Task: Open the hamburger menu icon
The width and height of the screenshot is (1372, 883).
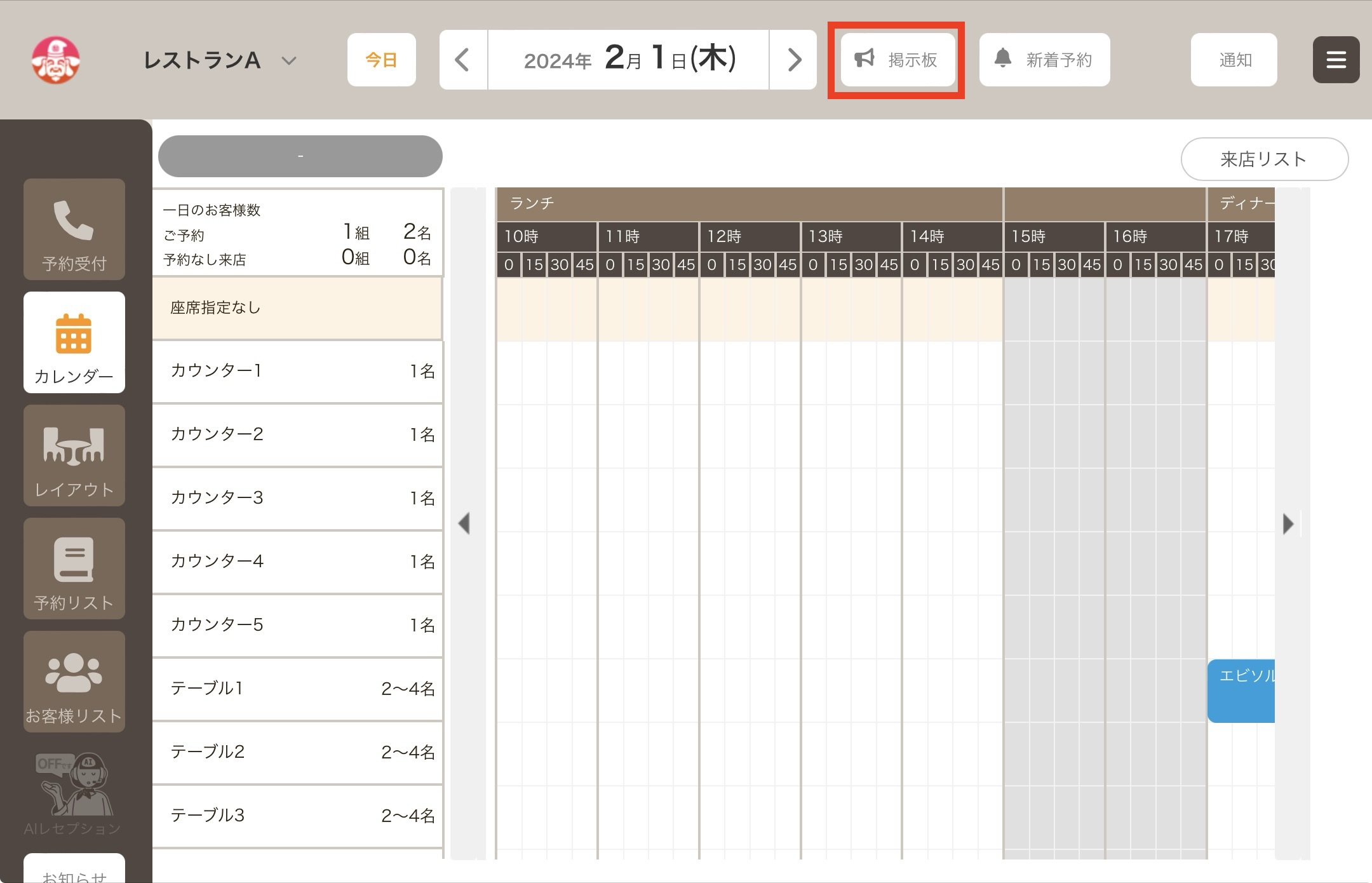Action: click(1336, 60)
